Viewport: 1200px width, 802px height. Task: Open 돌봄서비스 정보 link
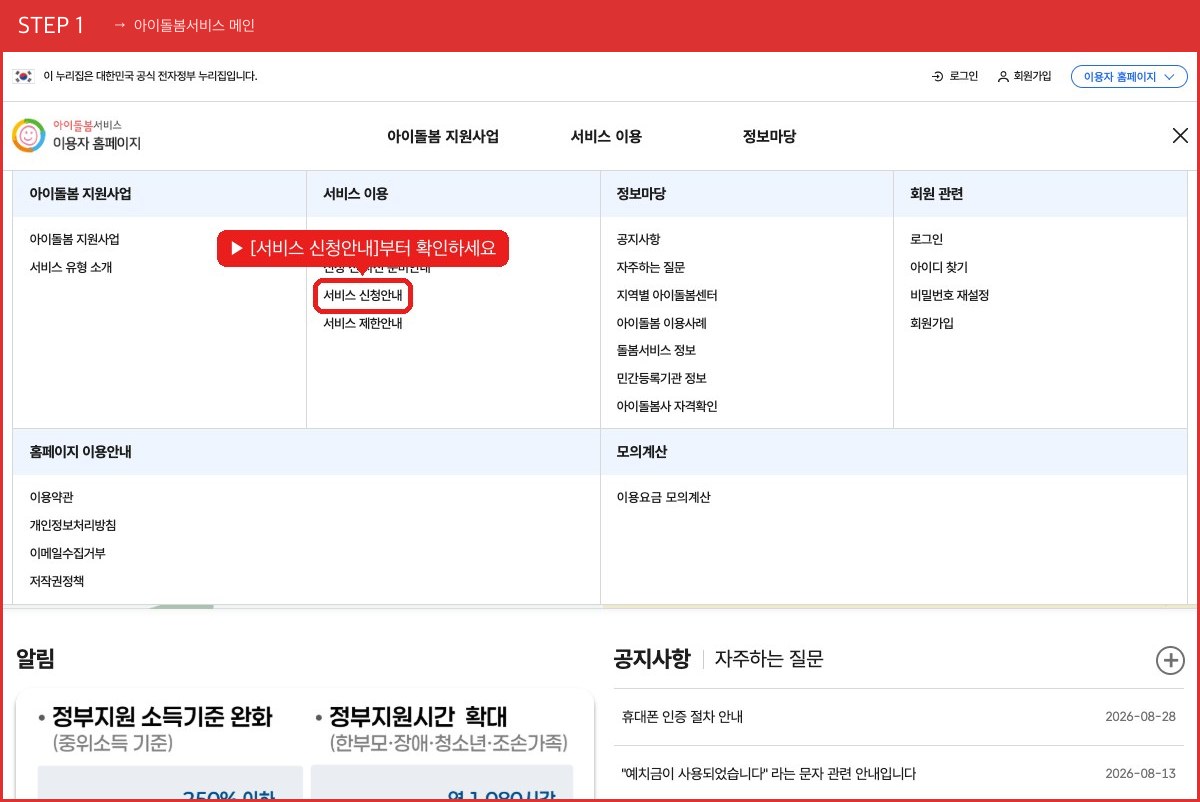click(x=656, y=351)
